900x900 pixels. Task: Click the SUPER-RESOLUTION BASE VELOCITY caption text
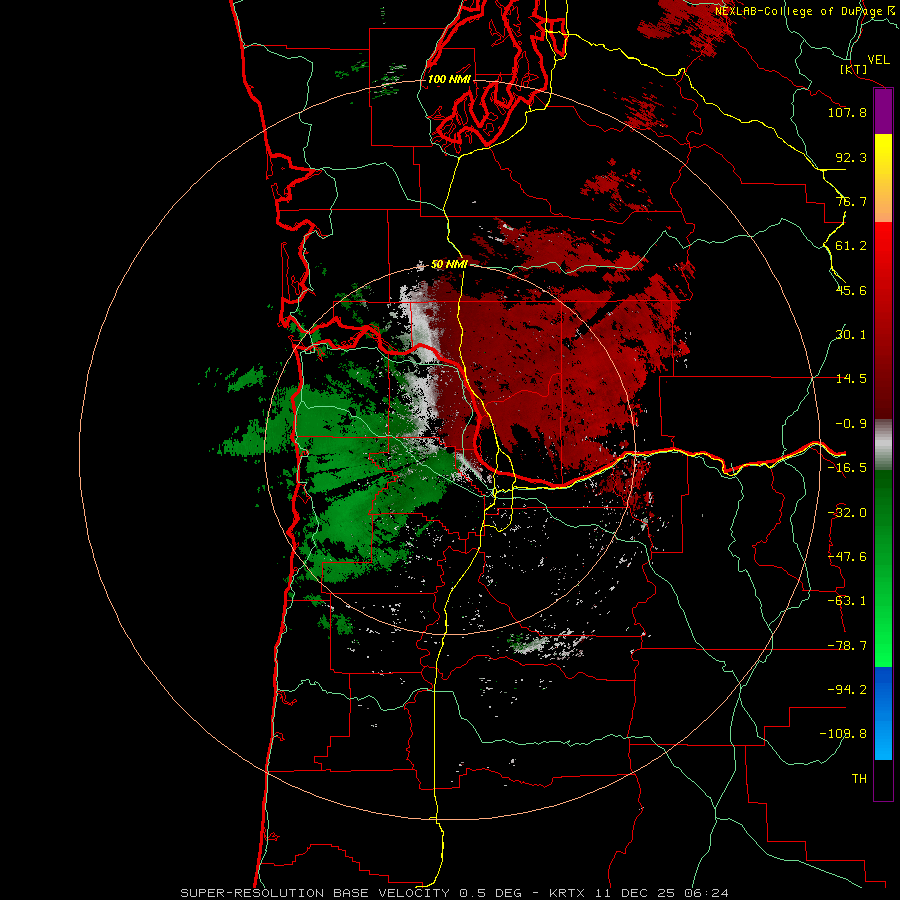[315, 893]
